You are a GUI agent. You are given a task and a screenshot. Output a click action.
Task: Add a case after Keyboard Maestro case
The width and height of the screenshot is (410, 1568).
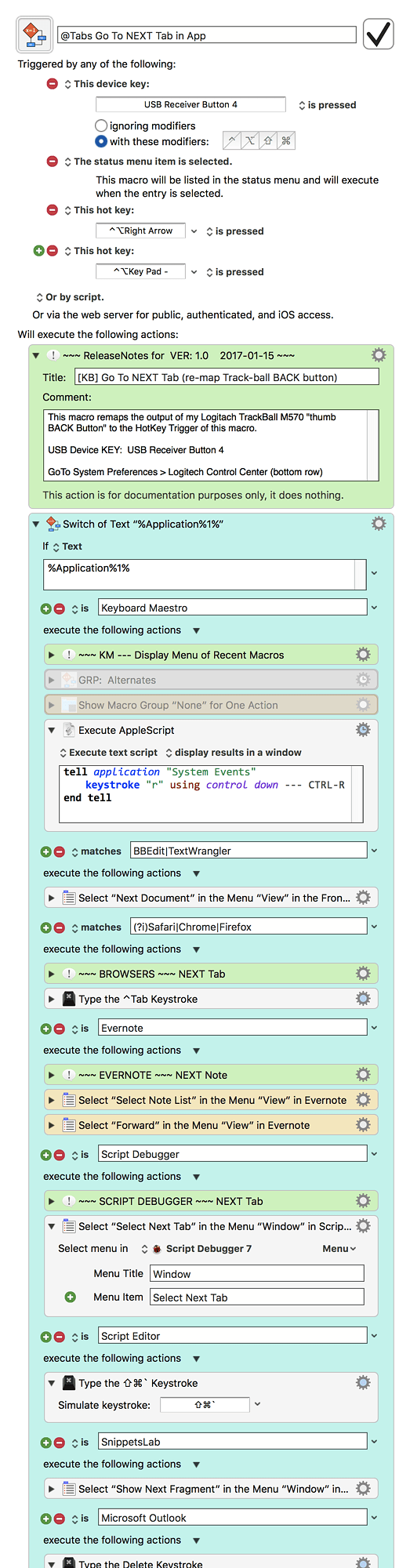(45, 608)
